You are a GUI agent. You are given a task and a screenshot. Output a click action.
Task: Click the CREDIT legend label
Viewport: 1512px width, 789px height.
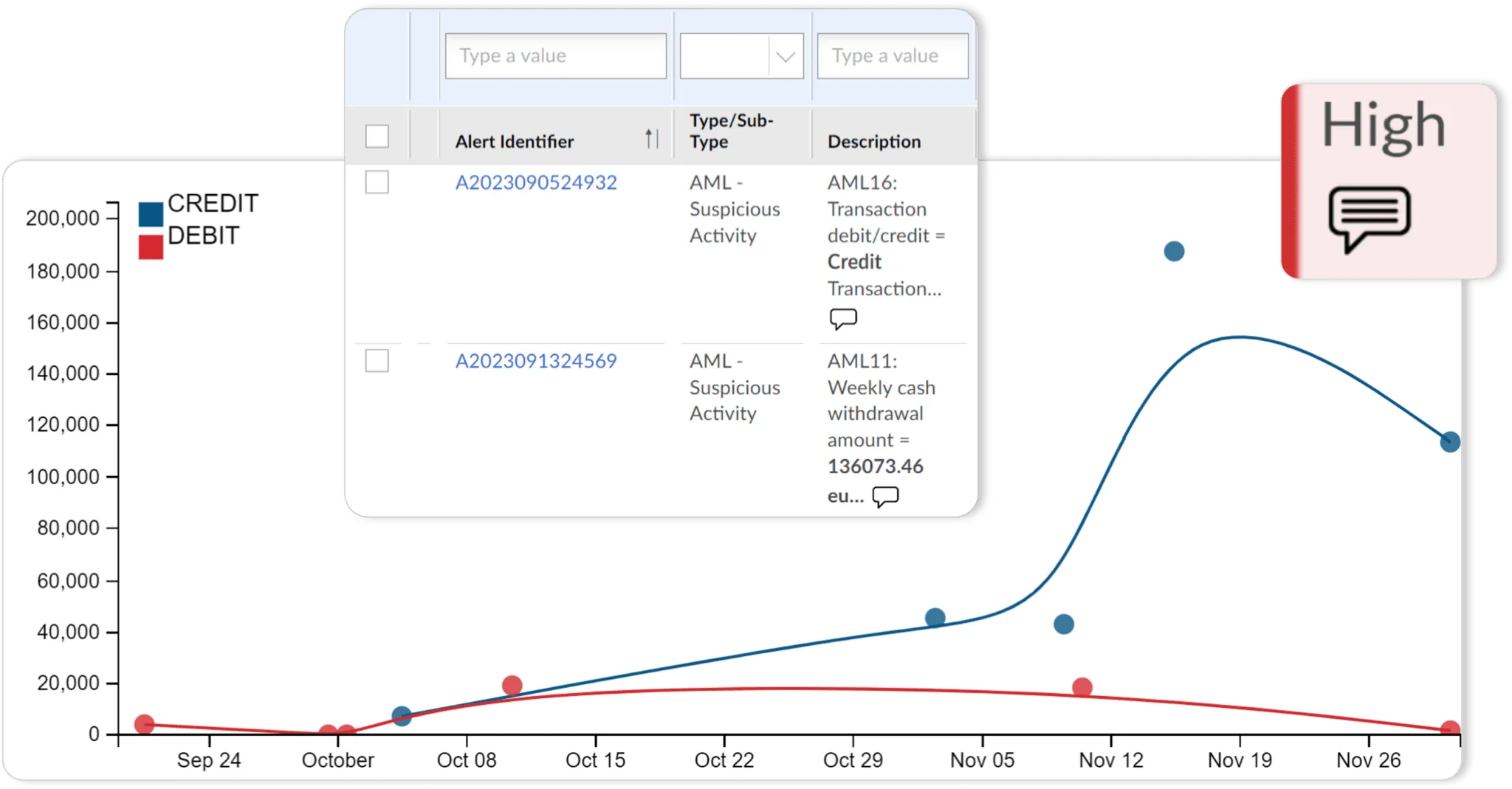[213, 203]
